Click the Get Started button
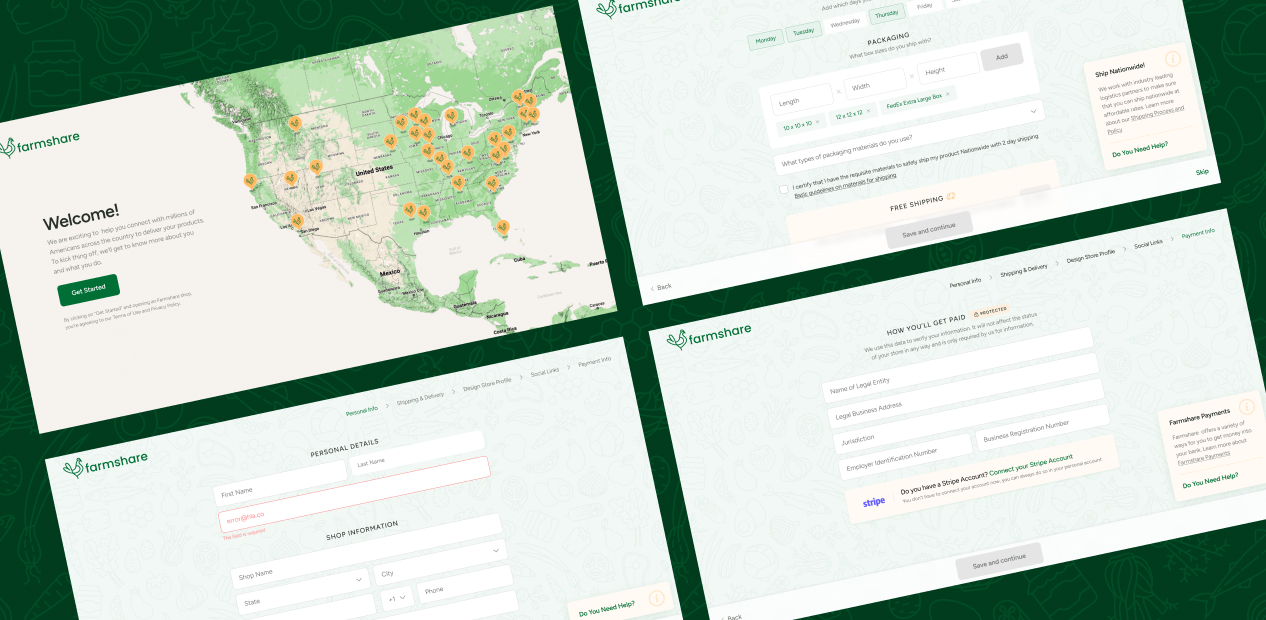Image resolution: width=1266 pixels, height=620 pixels. (x=89, y=290)
